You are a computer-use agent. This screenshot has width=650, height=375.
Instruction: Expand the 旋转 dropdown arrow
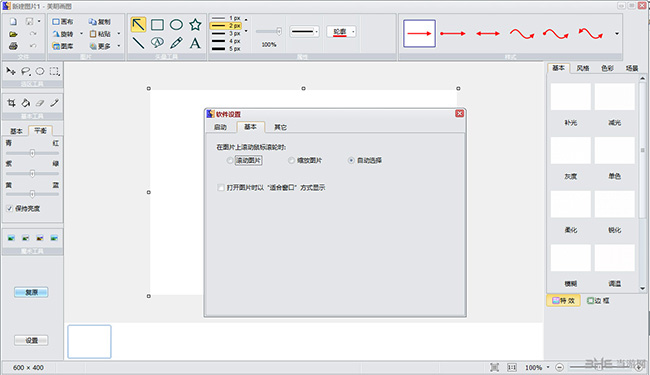point(81,34)
